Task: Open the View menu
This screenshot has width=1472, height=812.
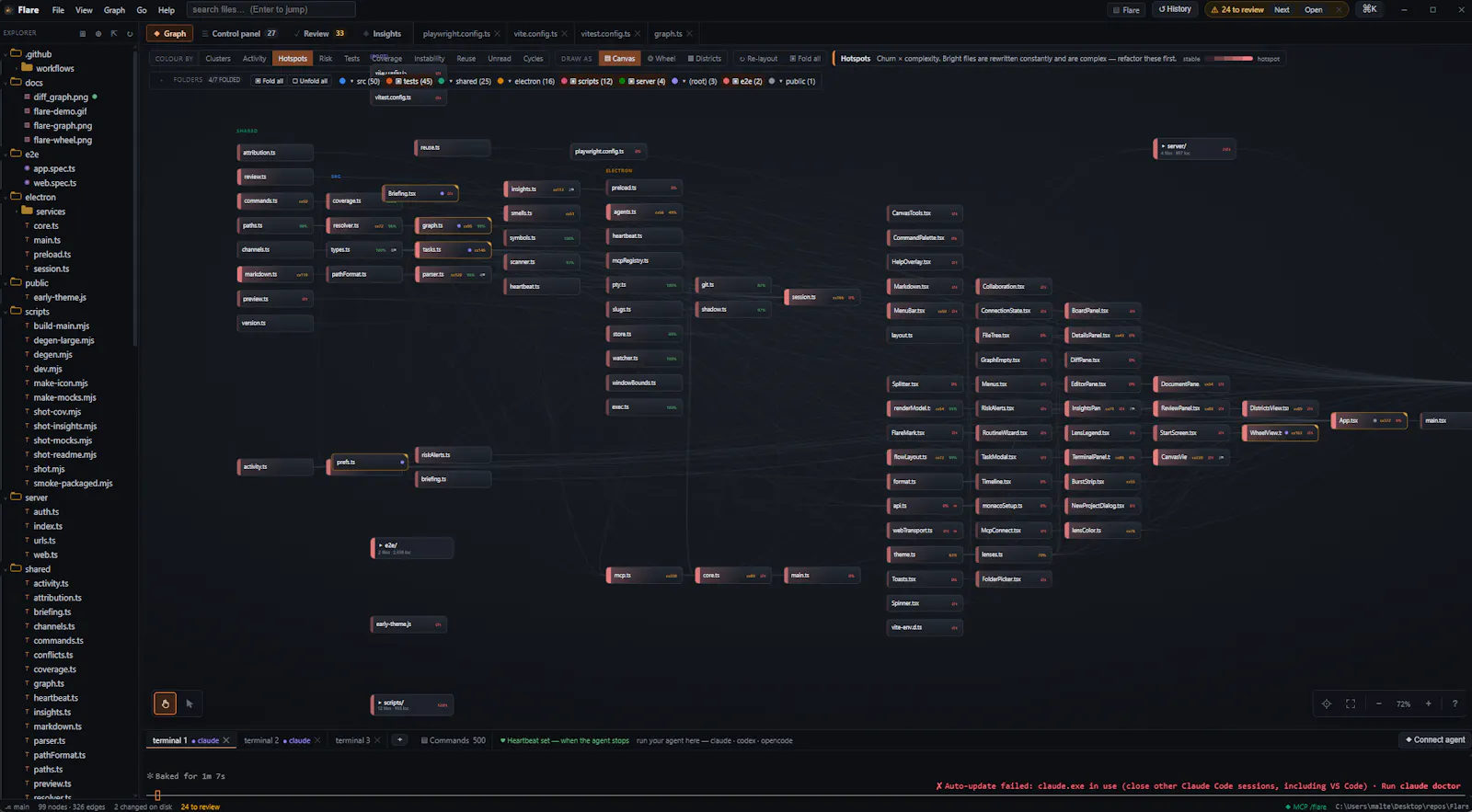Action: (84, 10)
